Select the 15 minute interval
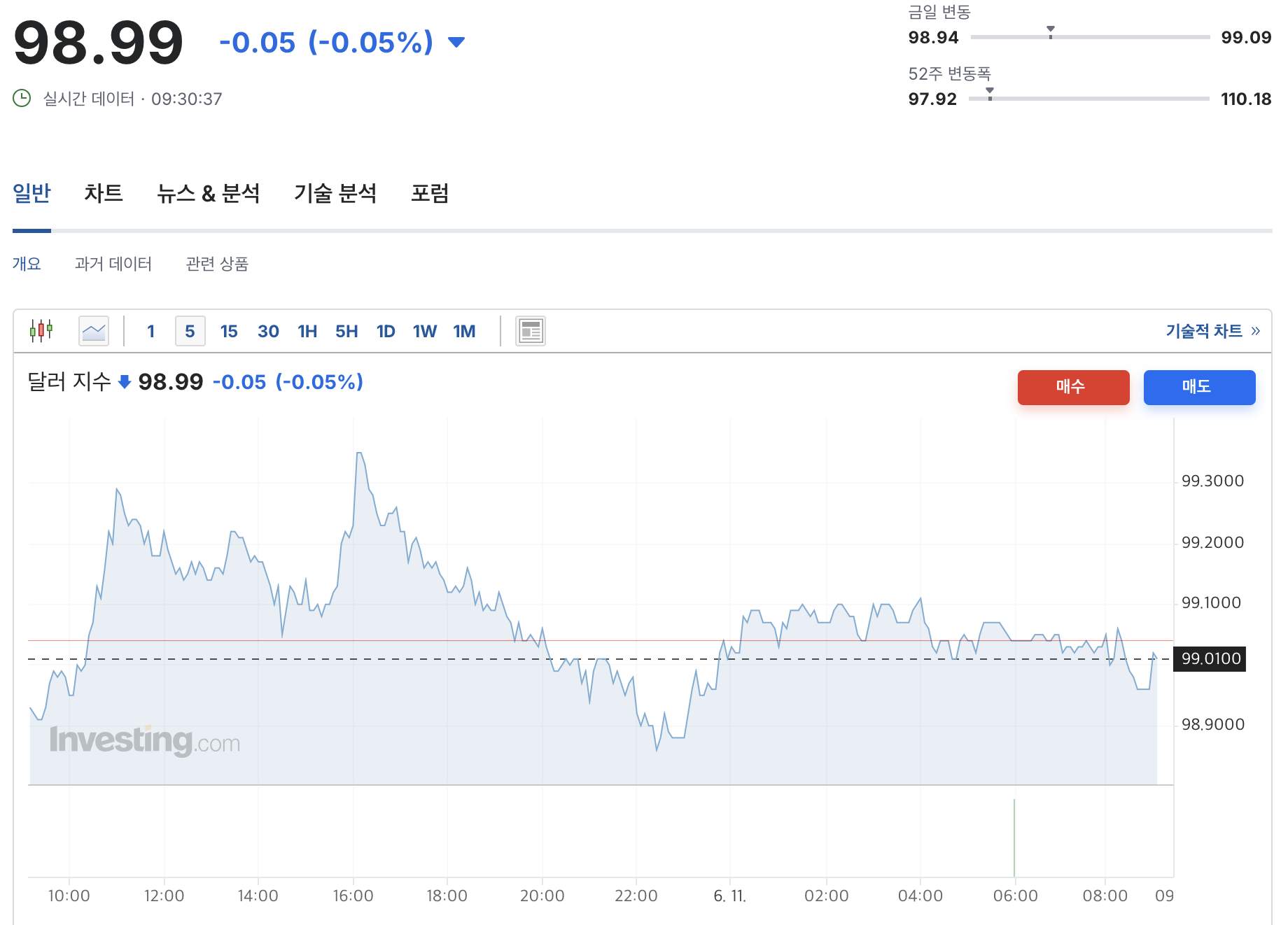Image resolution: width=1288 pixels, height=925 pixels. point(229,331)
